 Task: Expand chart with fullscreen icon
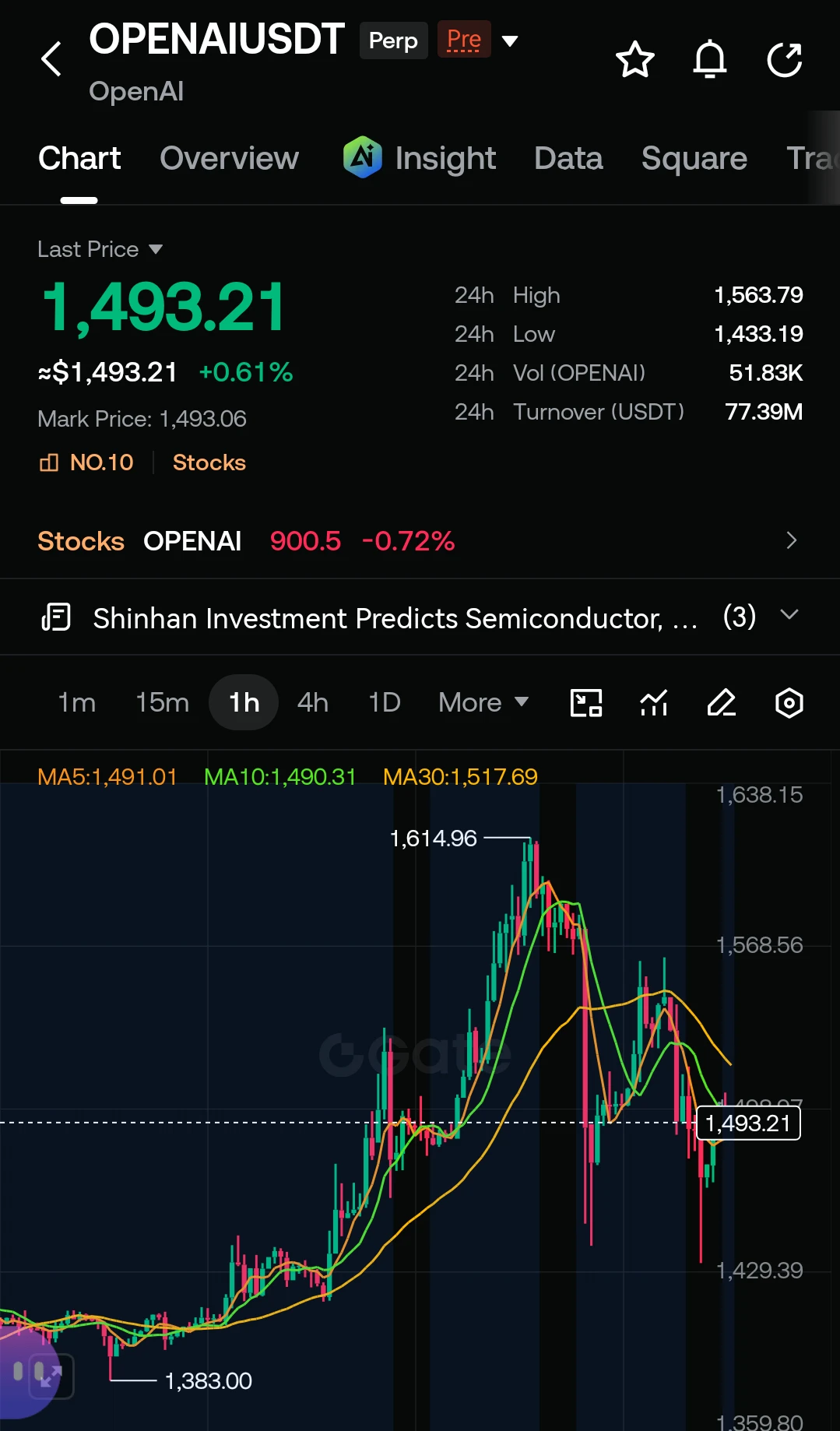pyautogui.click(x=51, y=1375)
